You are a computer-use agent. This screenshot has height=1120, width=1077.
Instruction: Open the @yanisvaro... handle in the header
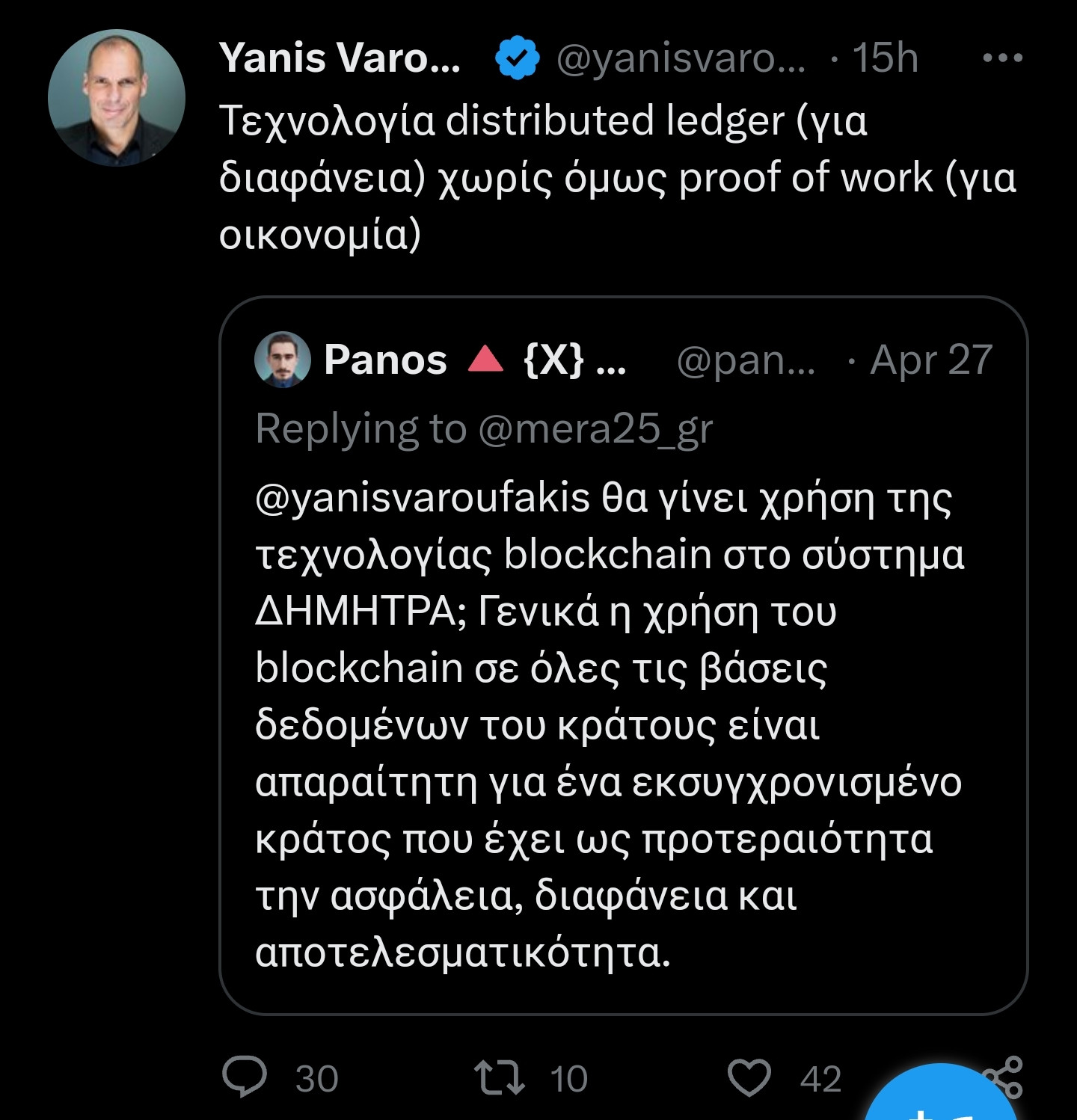click(x=681, y=58)
